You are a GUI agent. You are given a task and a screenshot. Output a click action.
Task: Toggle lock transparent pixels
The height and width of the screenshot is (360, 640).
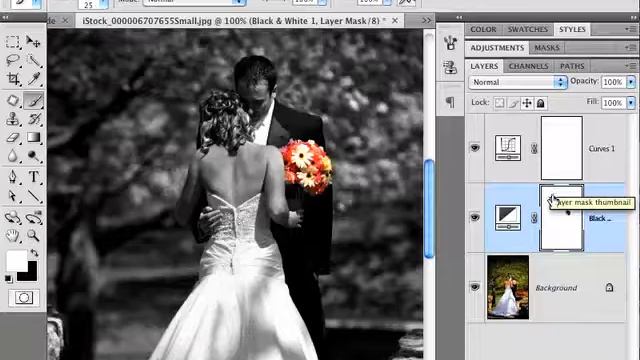(x=499, y=103)
